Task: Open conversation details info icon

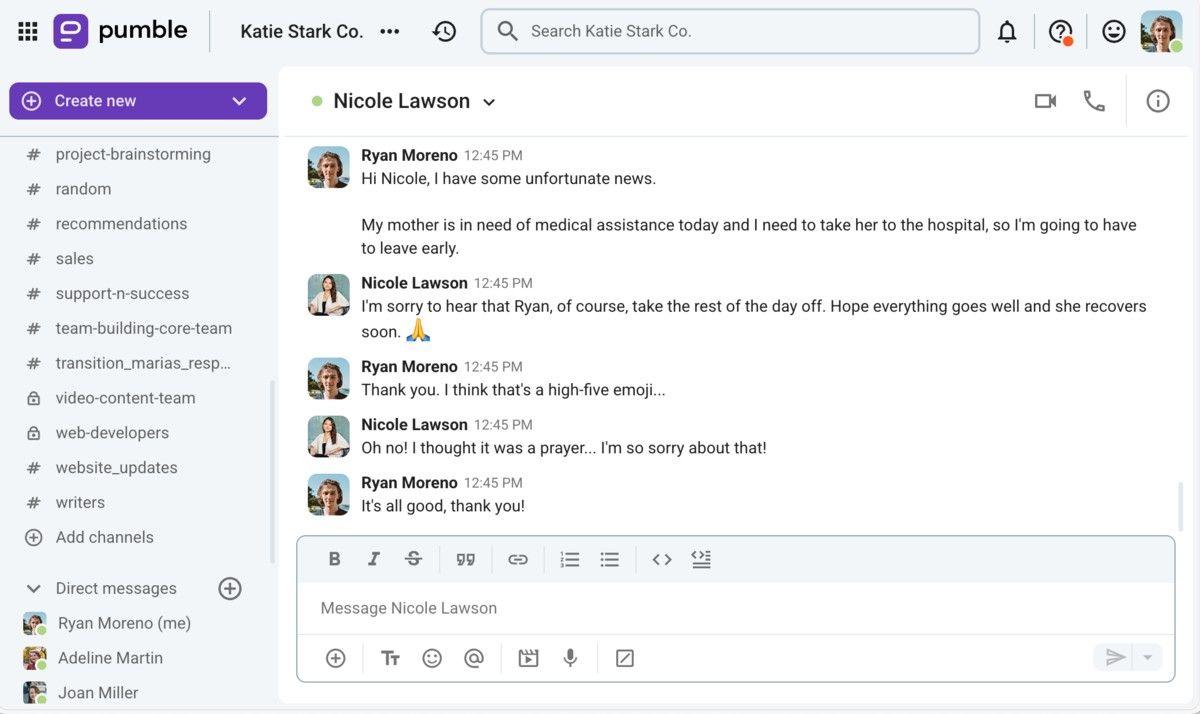Action: (x=1157, y=101)
